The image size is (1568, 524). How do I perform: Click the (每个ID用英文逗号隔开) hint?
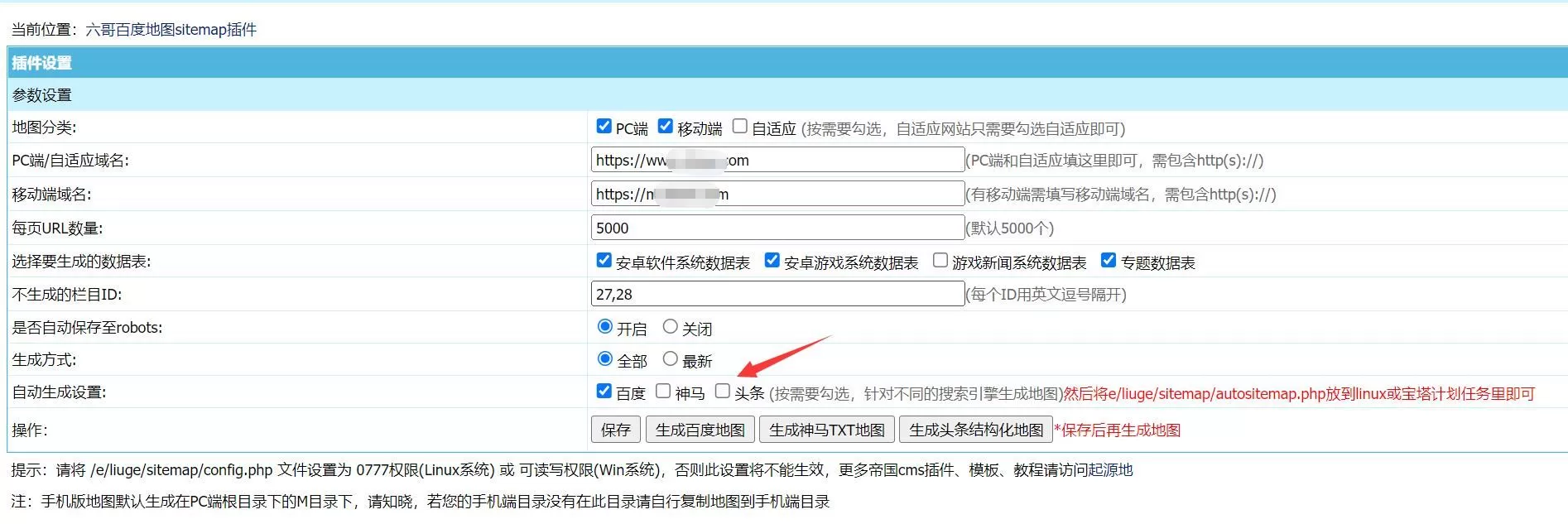tap(1046, 295)
